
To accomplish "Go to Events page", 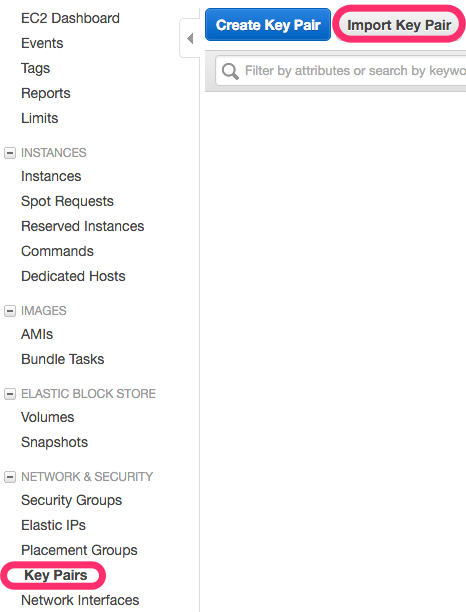I will (x=42, y=43).
